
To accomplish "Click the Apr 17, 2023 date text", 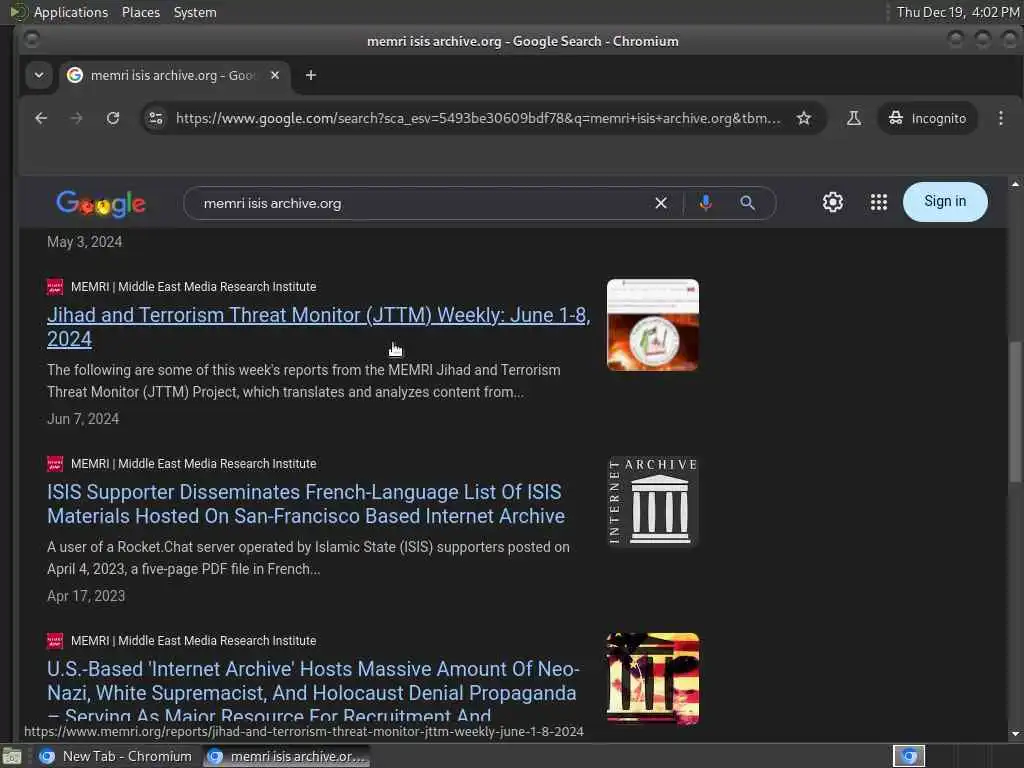I will [86, 596].
